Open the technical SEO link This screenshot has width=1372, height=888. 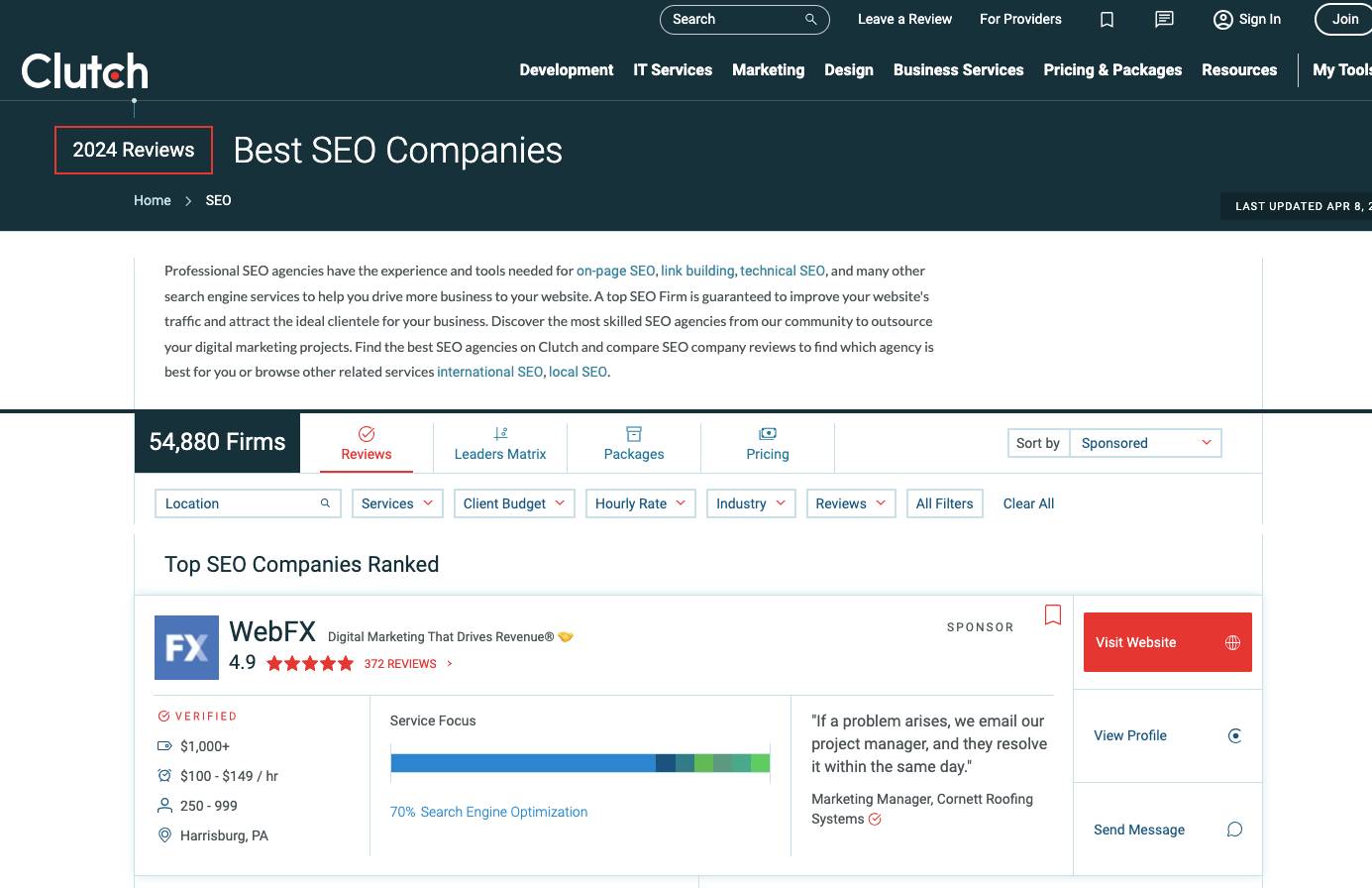(783, 271)
